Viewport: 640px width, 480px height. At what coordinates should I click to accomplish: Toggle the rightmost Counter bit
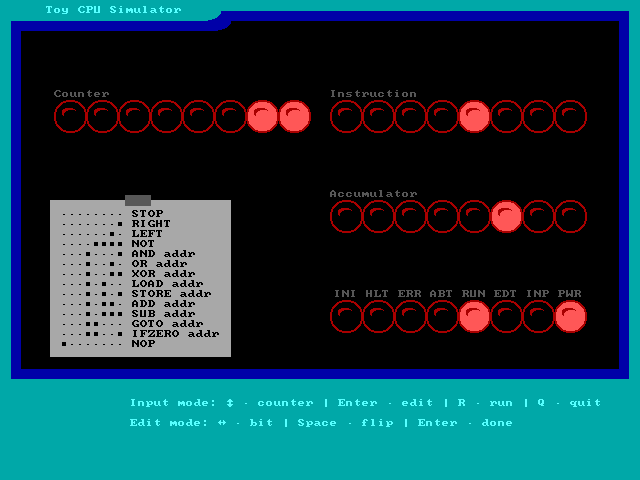pyautogui.click(x=294, y=117)
